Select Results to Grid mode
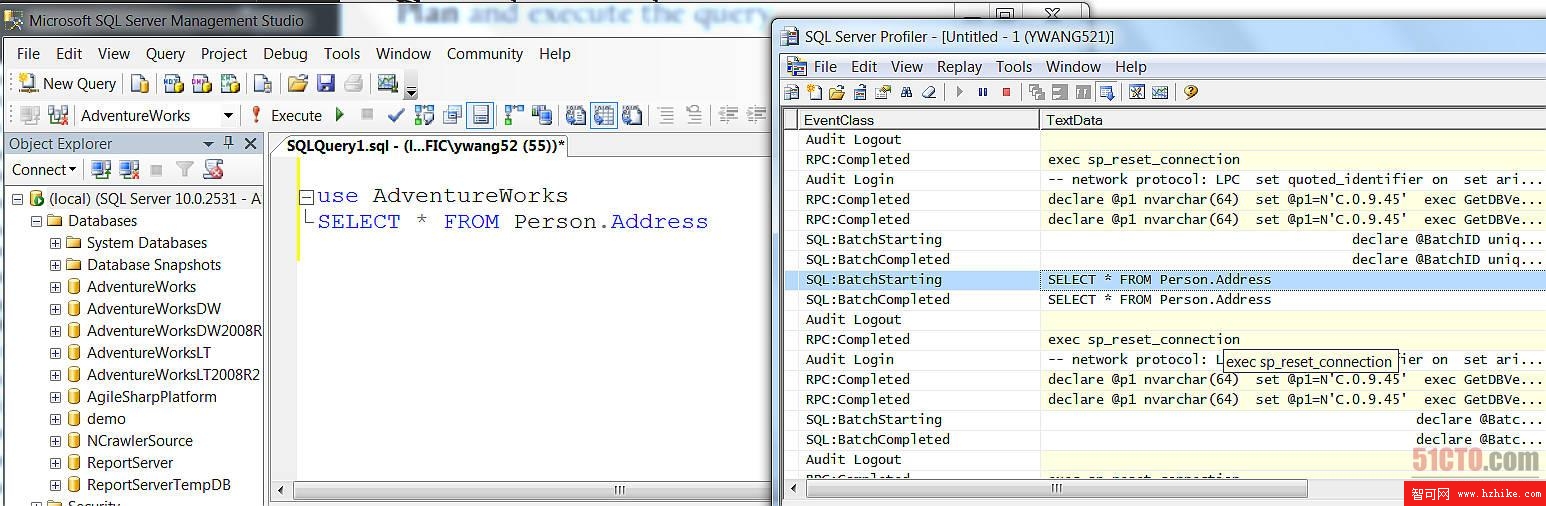Image resolution: width=1546 pixels, height=506 pixels. (x=604, y=115)
